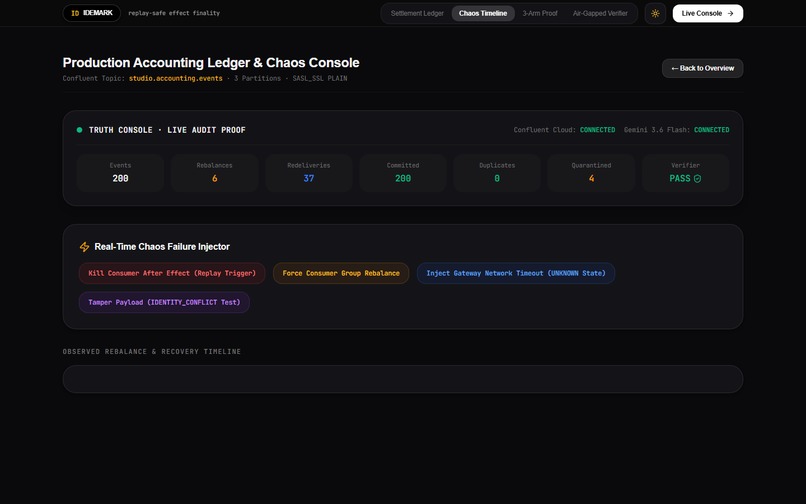
Task: Click the green live status dot
Action: pyautogui.click(x=79, y=130)
